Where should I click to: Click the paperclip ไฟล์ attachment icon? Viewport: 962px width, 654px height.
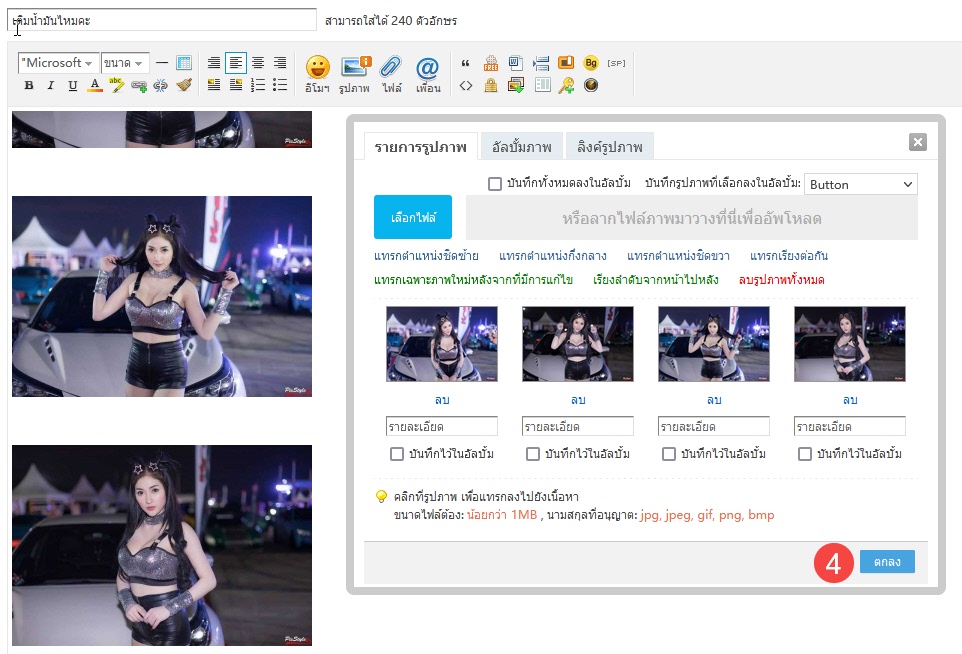point(391,68)
